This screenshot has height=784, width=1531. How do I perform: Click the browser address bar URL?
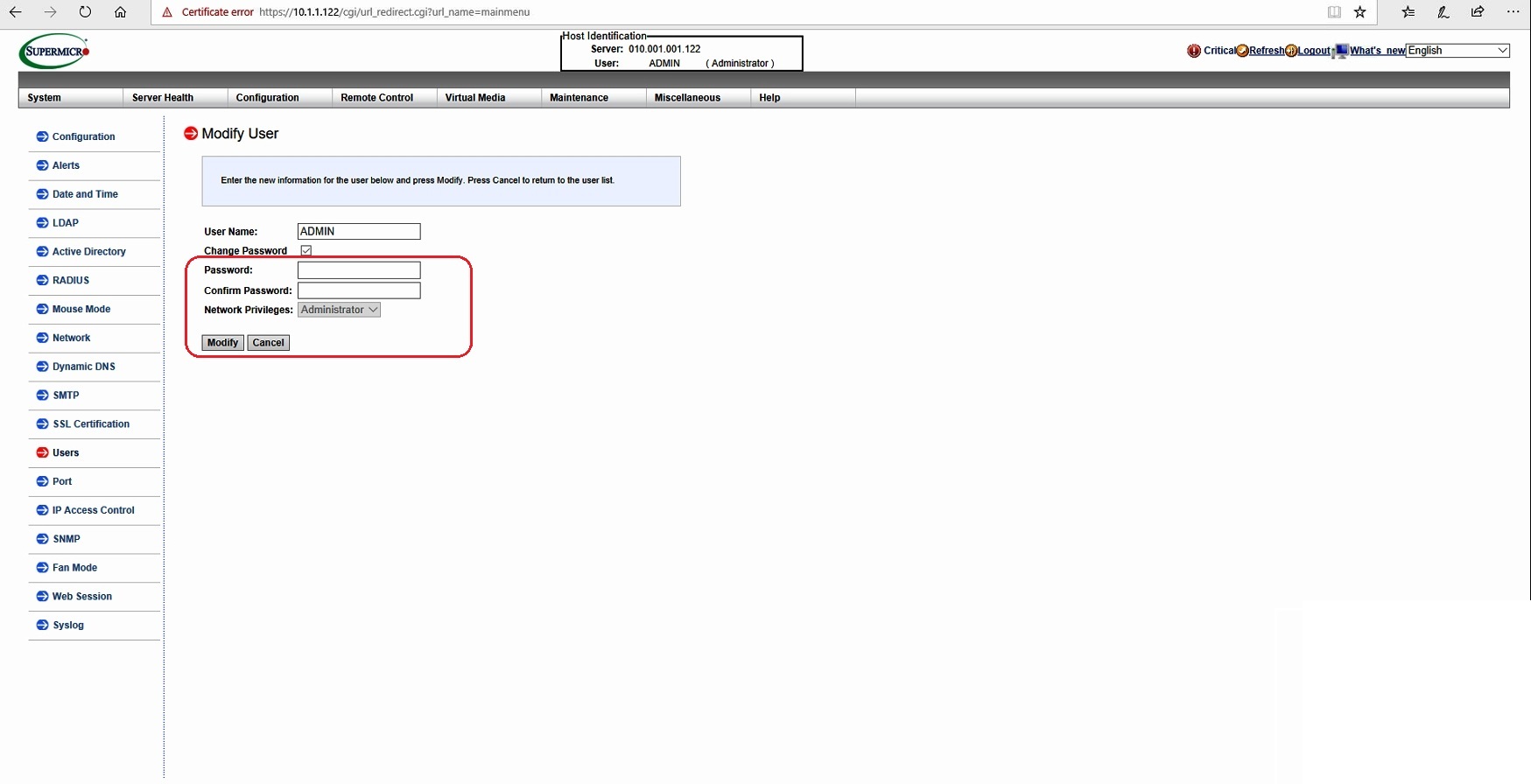pyautogui.click(x=395, y=12)
